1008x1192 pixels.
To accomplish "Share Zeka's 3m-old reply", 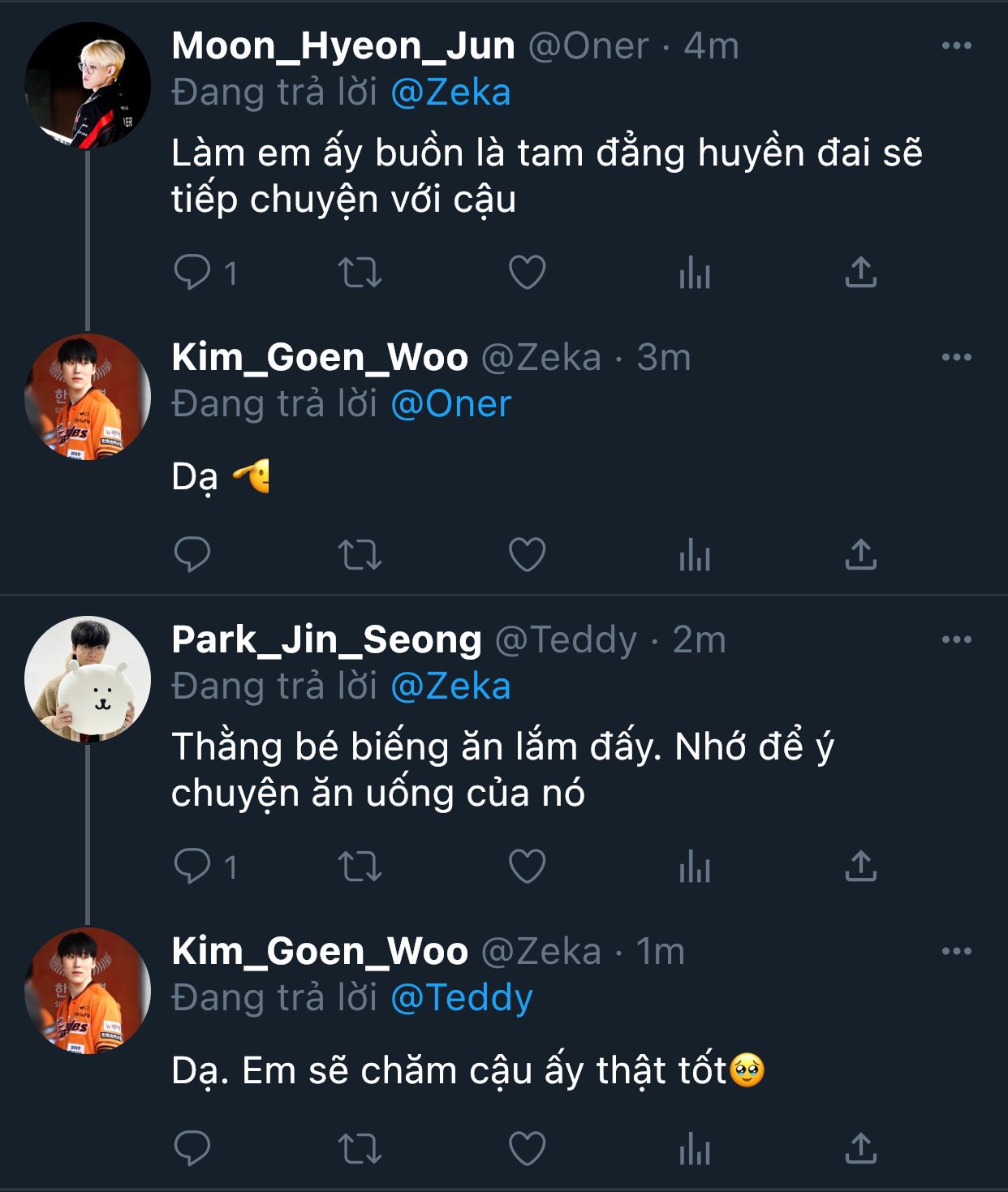I will point(860,555).
